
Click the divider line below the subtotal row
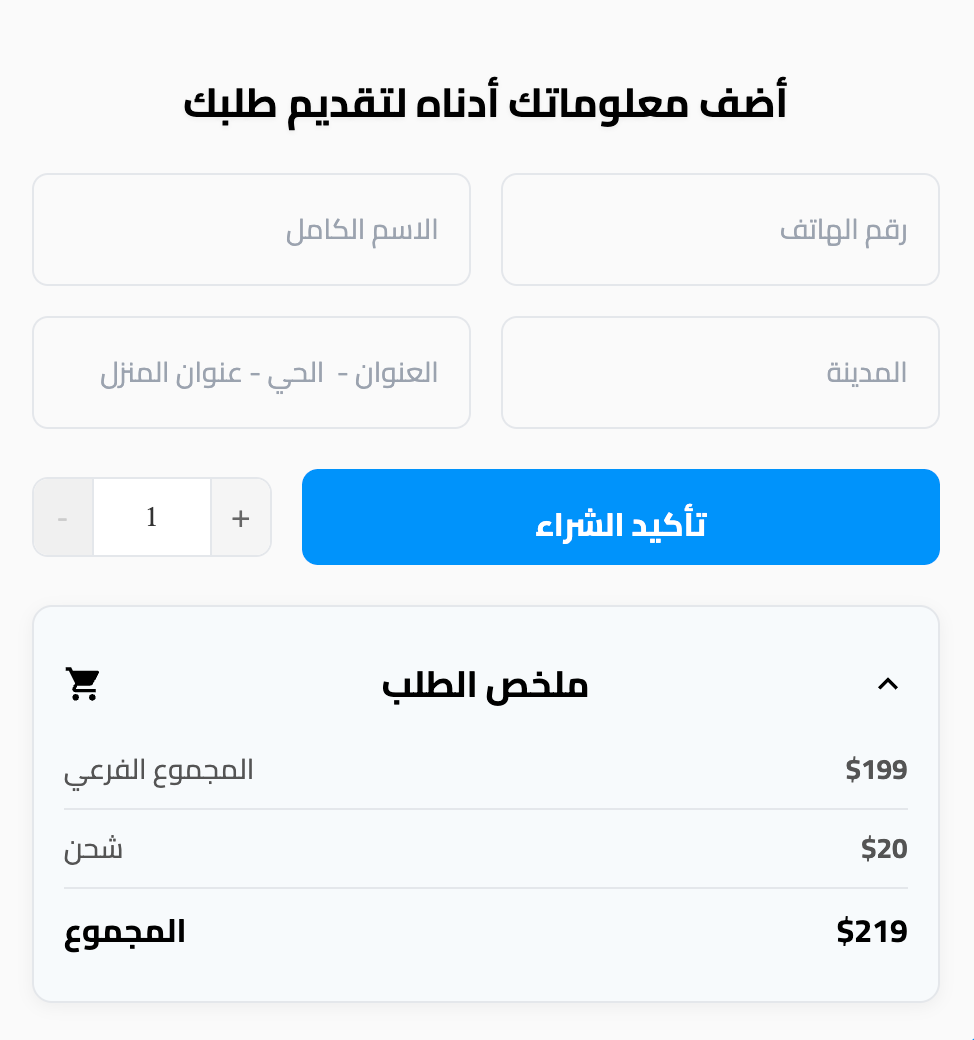pos(486,809)
